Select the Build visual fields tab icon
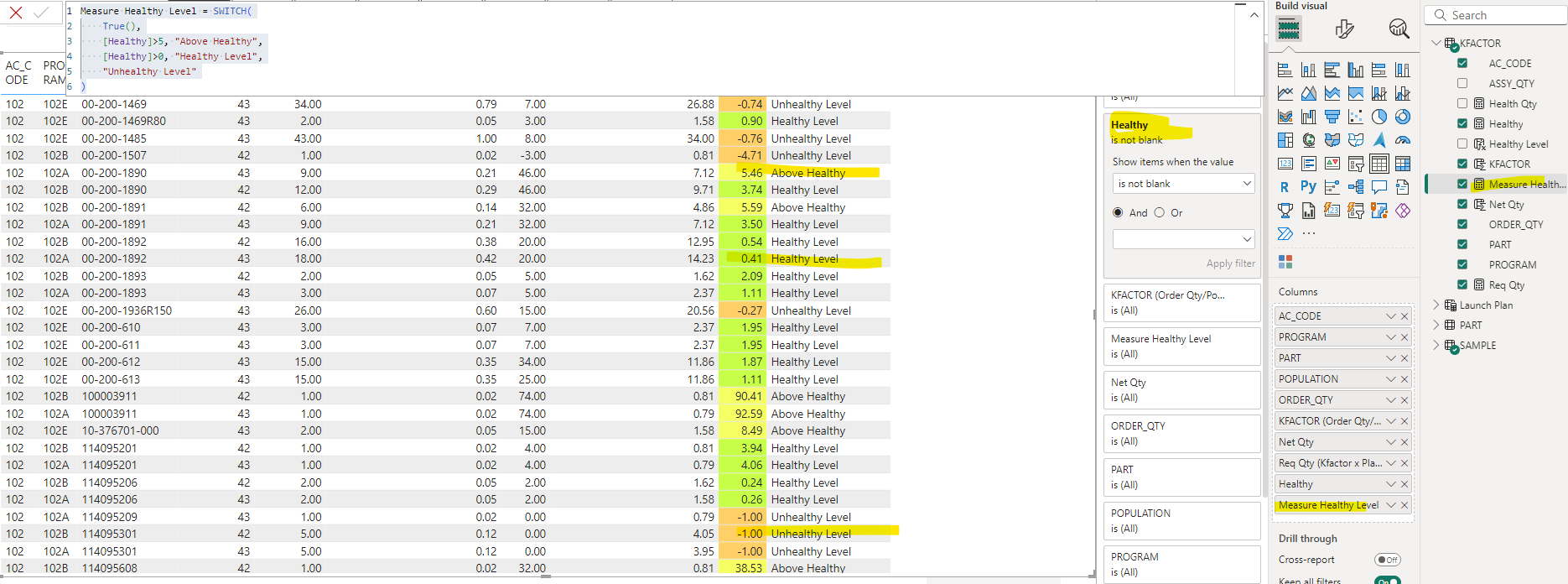 [1289, 29]
